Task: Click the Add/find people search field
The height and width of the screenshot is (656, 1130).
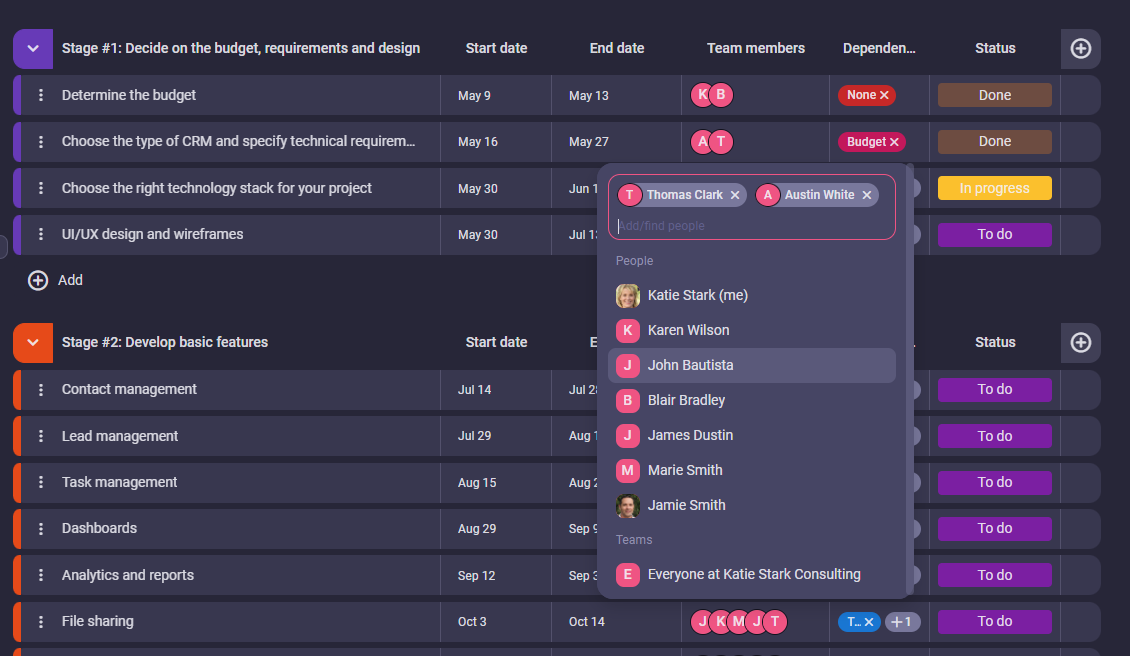Action: [x=752, y=225]
